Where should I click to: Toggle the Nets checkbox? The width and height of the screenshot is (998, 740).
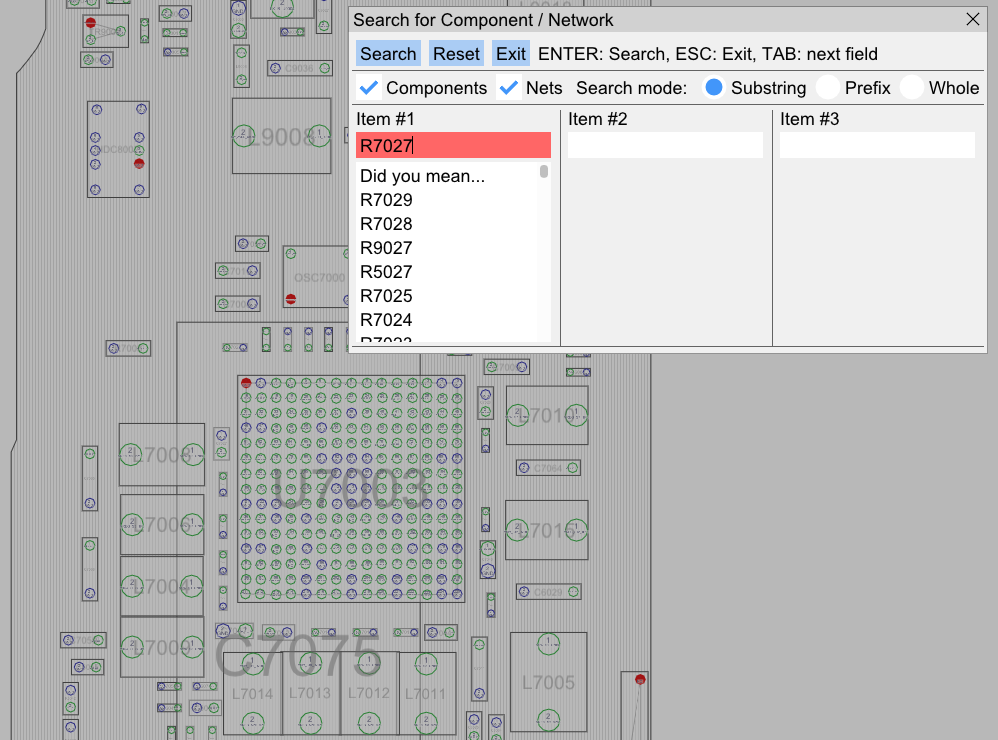click(x=509, y=88)
